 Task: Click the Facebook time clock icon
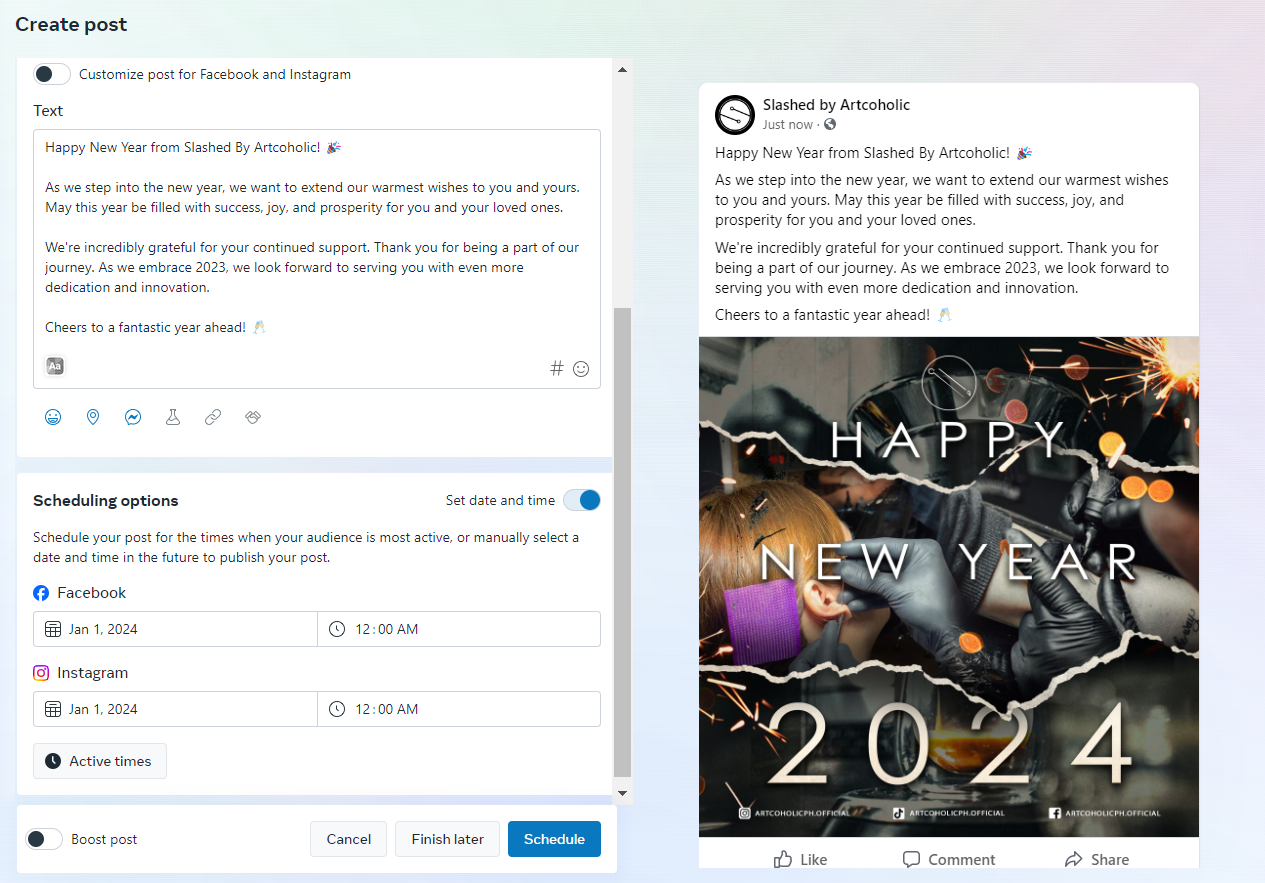(337, 629)
